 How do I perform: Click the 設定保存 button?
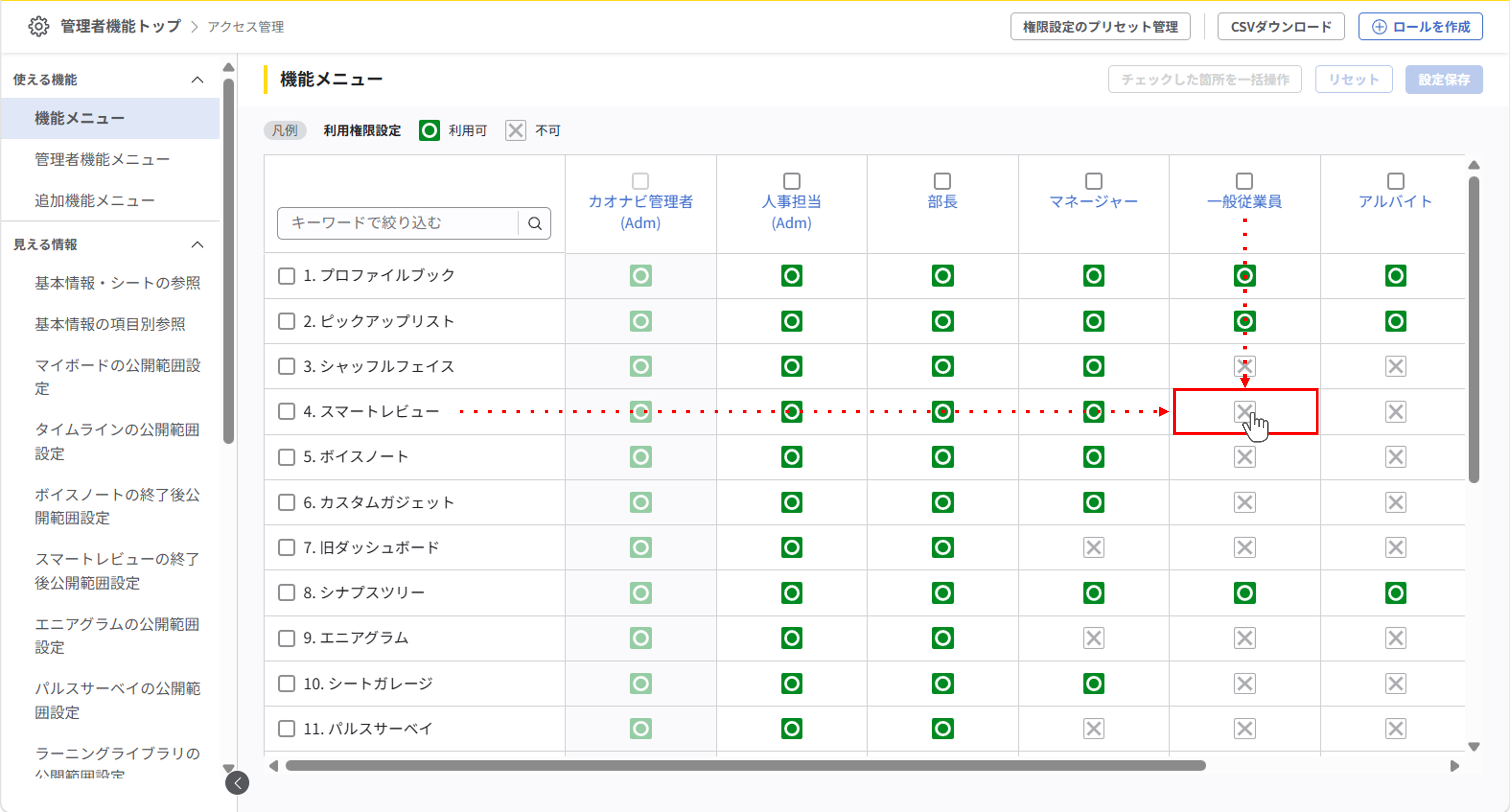click(1444, 80)
